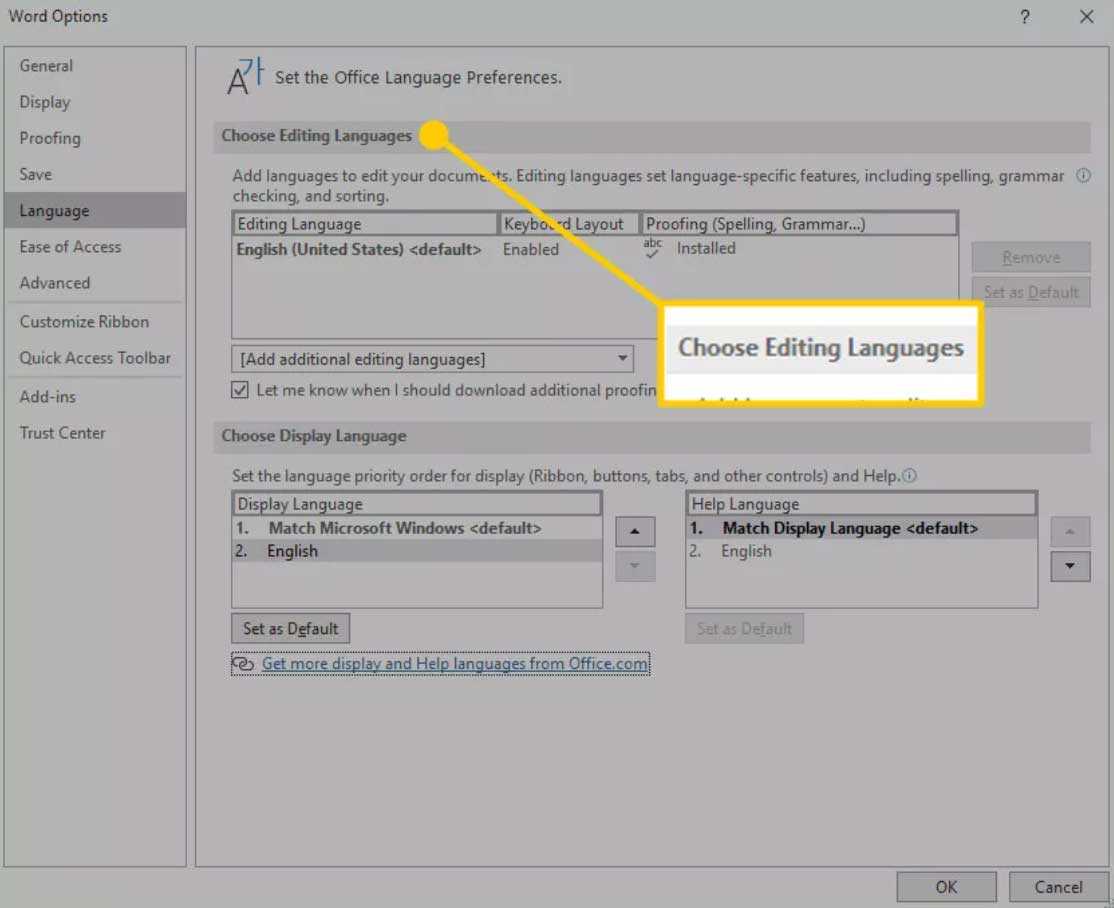Click the Help question mark icon
This screenshot has height=908, width=1114.
pyautogui.click(x=1024, y=17)
